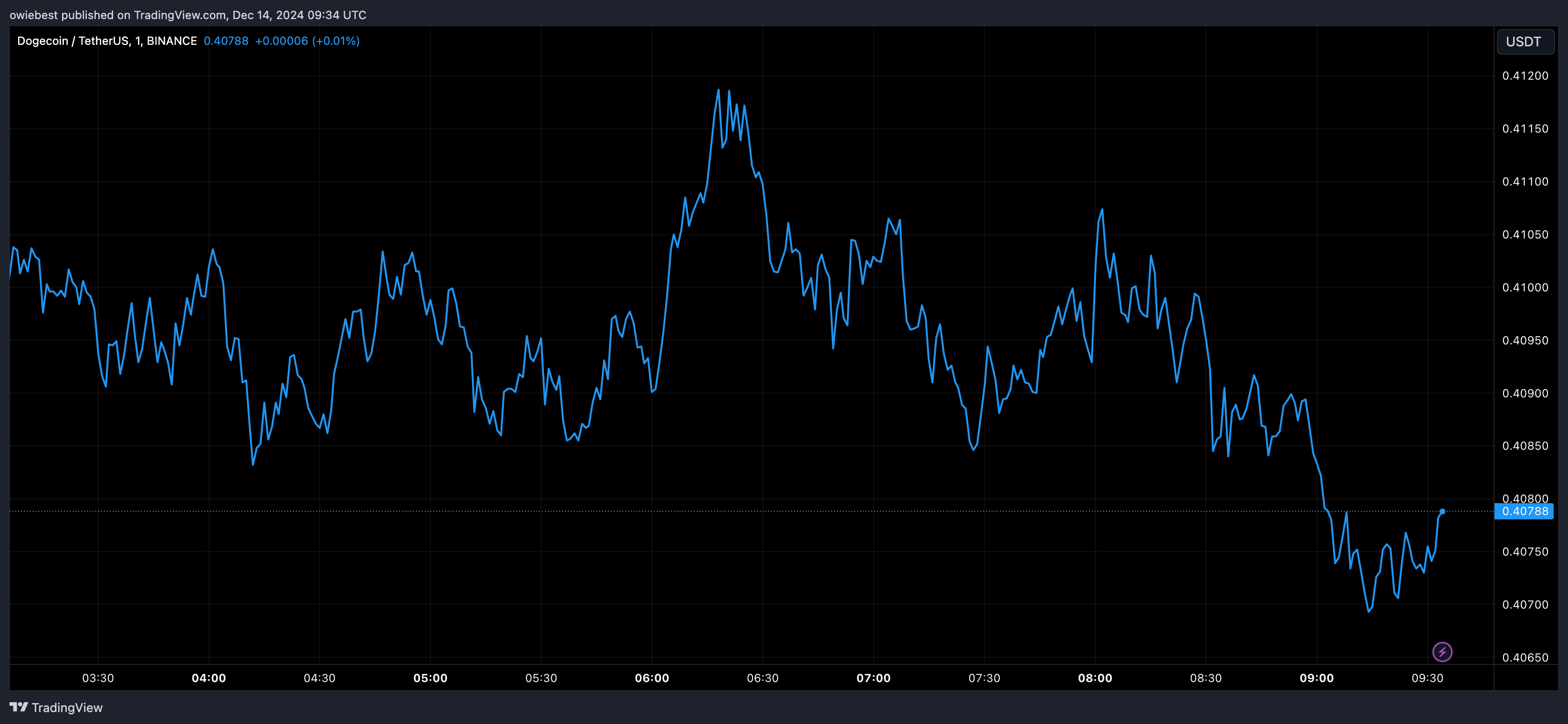The height and width of the screenshot is (724, 1568).
Task: Click the TradingView footer text link
Action: coord(67,708)
